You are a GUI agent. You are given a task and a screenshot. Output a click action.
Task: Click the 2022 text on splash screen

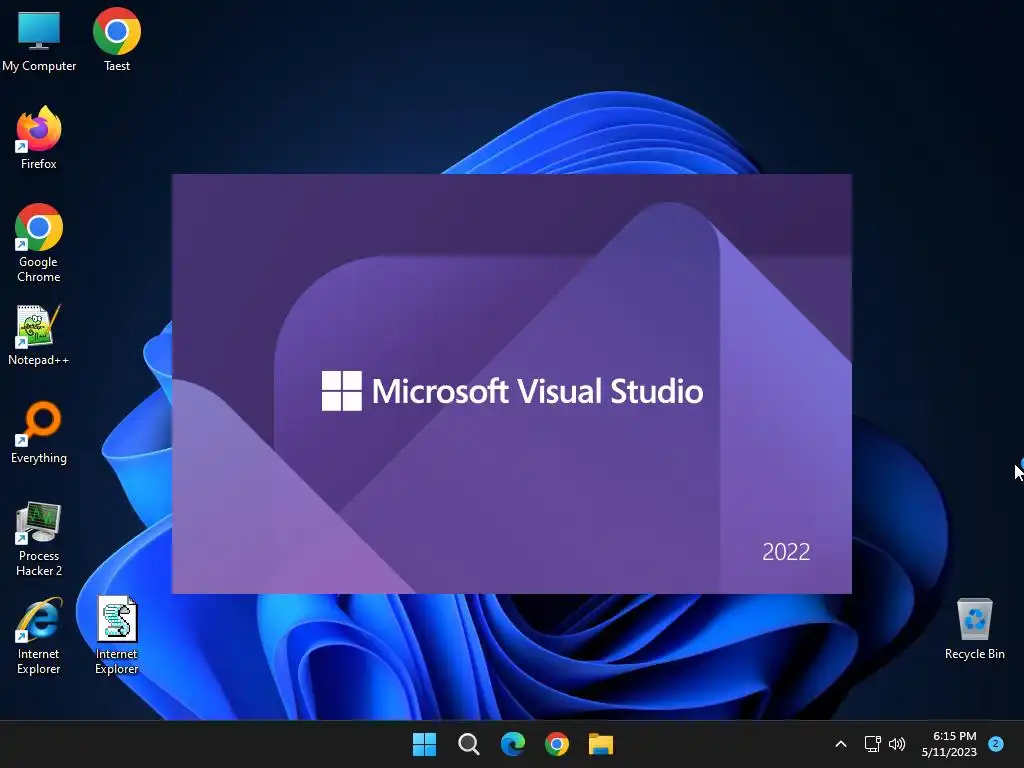[786, 552]
